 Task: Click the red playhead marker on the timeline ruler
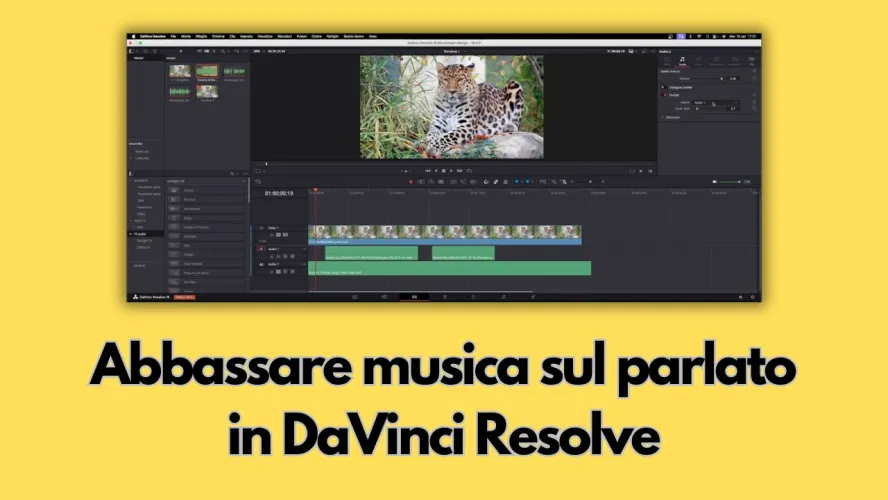pyautogui.click(x=315, y=190)
